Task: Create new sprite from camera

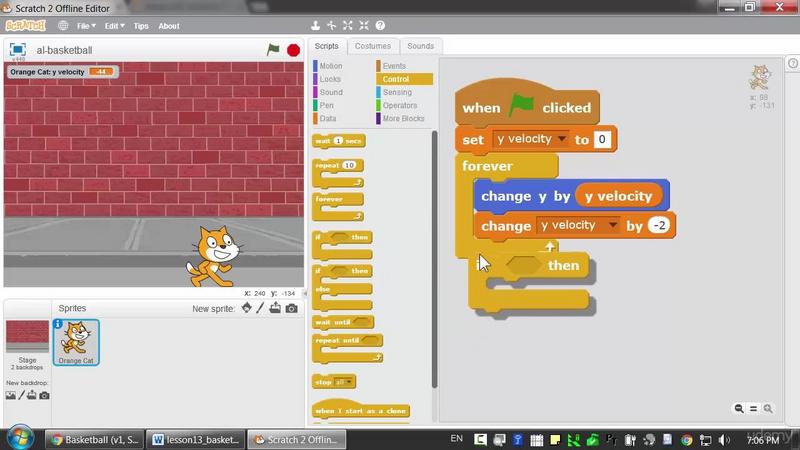Action: (291, 308)
